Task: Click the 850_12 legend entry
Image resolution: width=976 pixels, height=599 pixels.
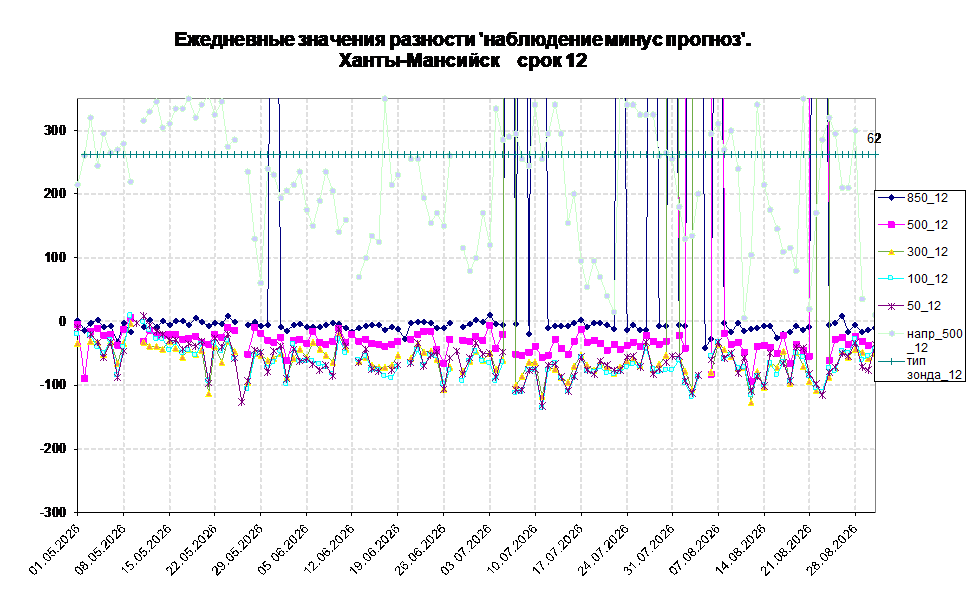Action: (x=913, y=198)
